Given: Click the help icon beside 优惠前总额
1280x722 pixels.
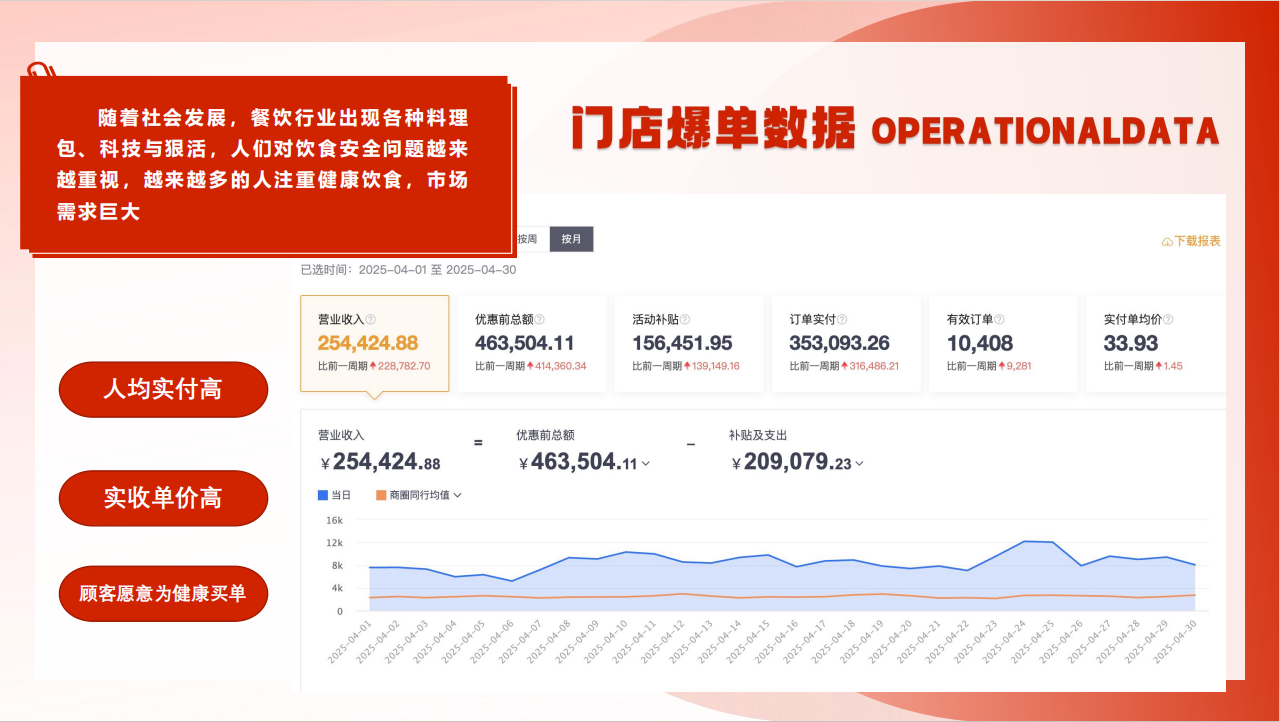Looking at the screenshot, I should point(540,320).
